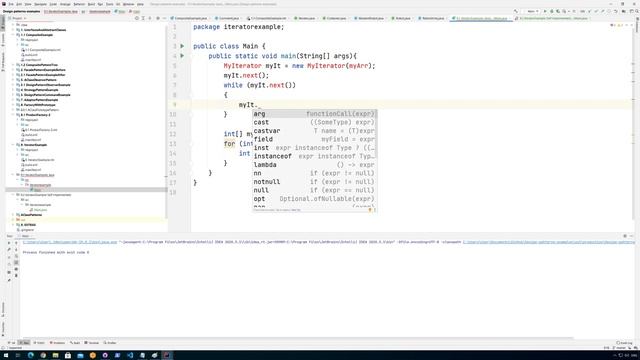Open the File menu
Viewport: 640px width, 360px height.
tap(11, 4)
